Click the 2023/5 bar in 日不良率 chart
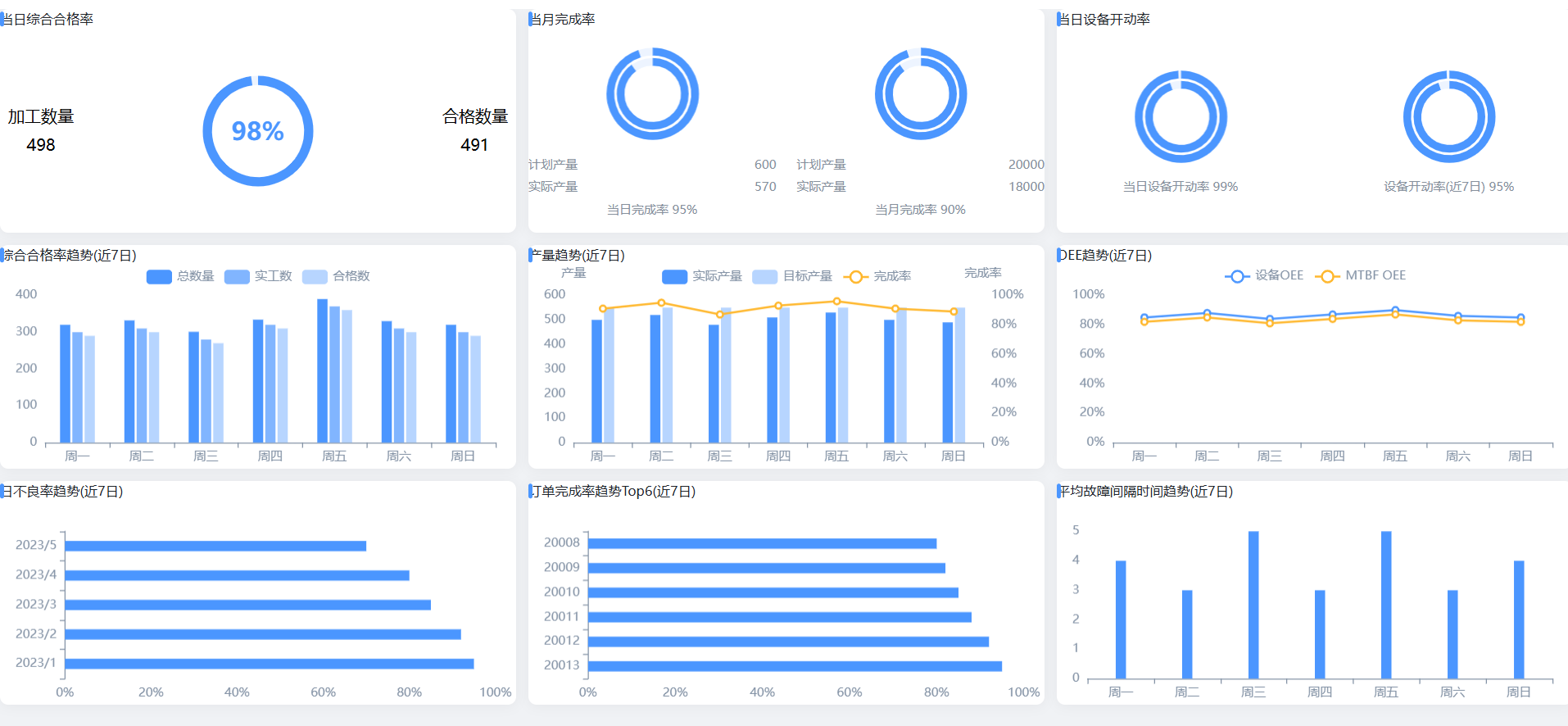 (x=215, y=546)
